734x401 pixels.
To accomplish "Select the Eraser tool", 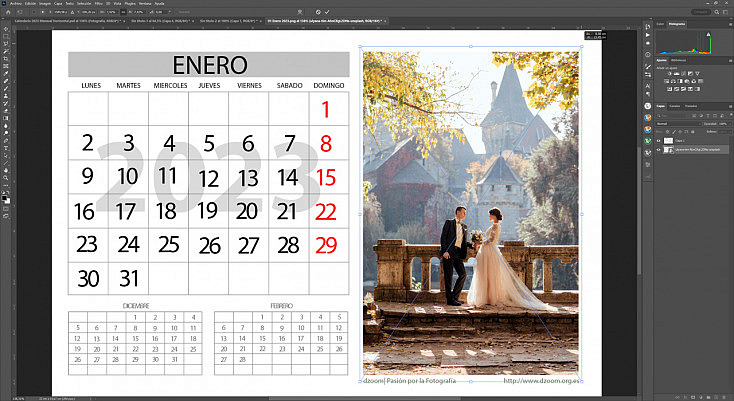I will coord(6,111).
